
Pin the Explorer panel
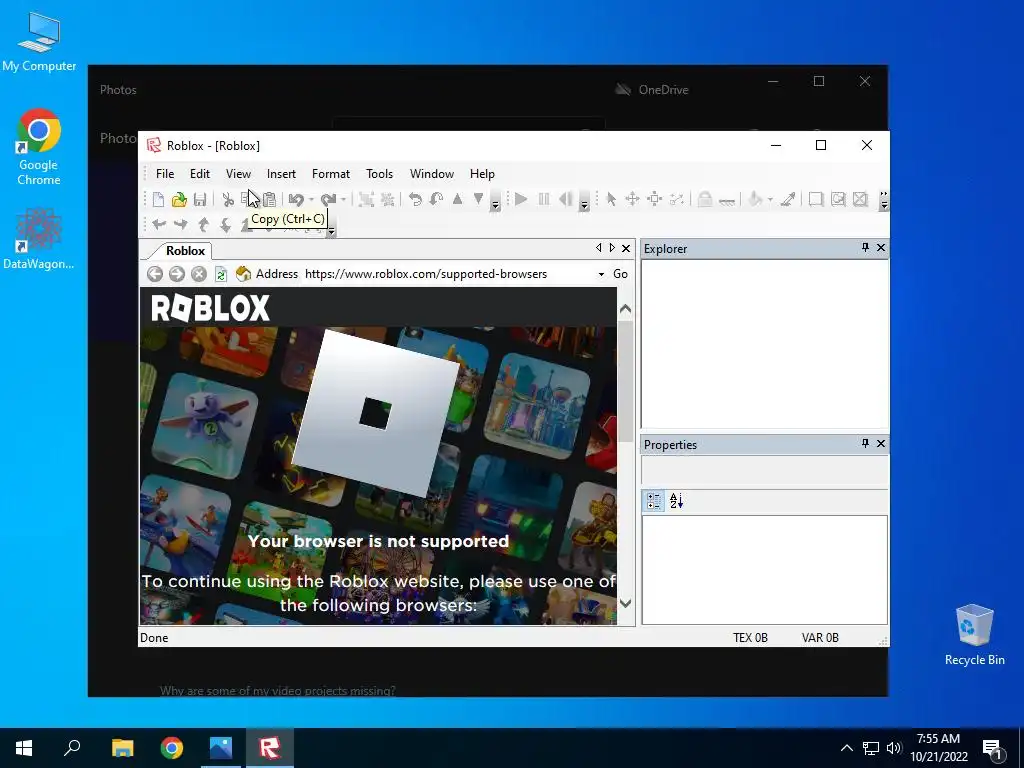tap(865, 248)
